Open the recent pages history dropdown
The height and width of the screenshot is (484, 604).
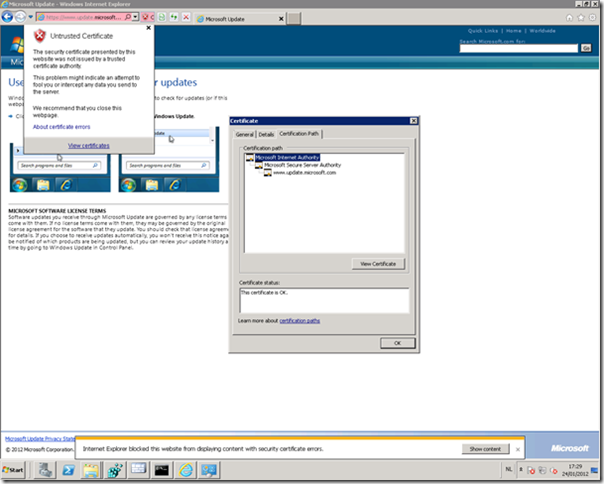(30, 17)
